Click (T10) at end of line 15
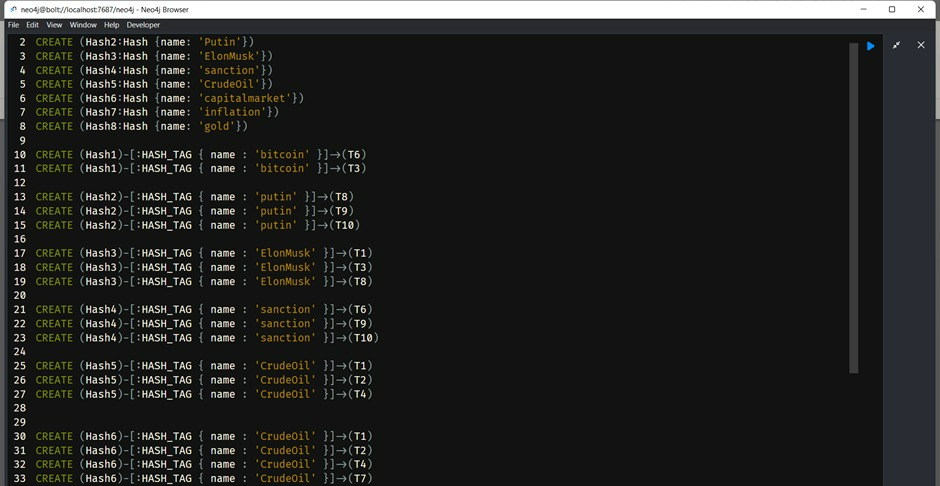The width and height of the screenshot is (940, 486). click(344, 225)
